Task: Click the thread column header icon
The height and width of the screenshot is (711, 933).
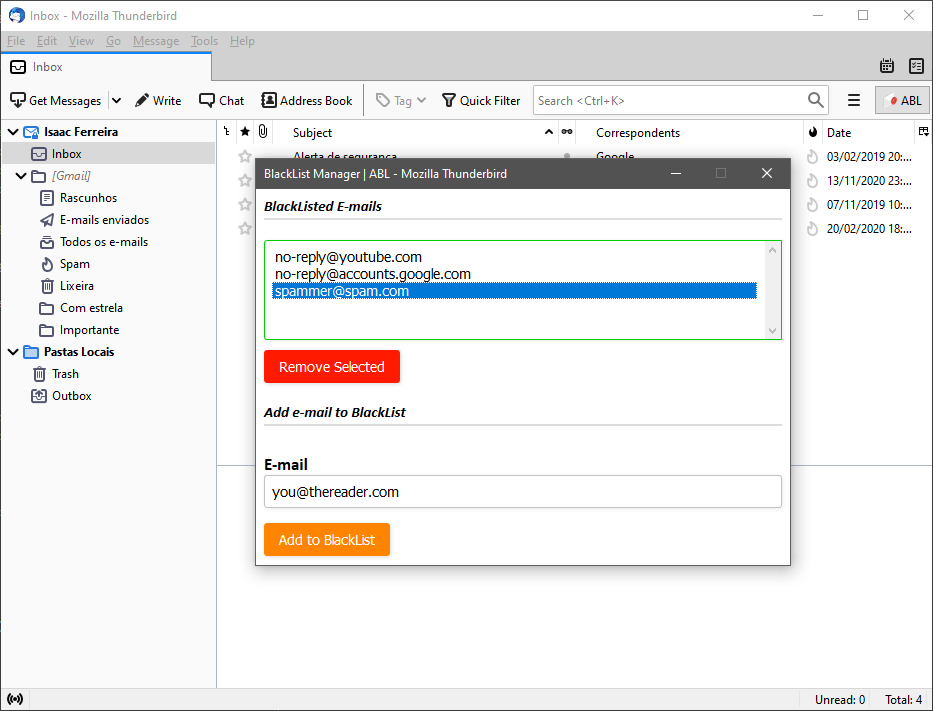Action: [x=227, y=132]
